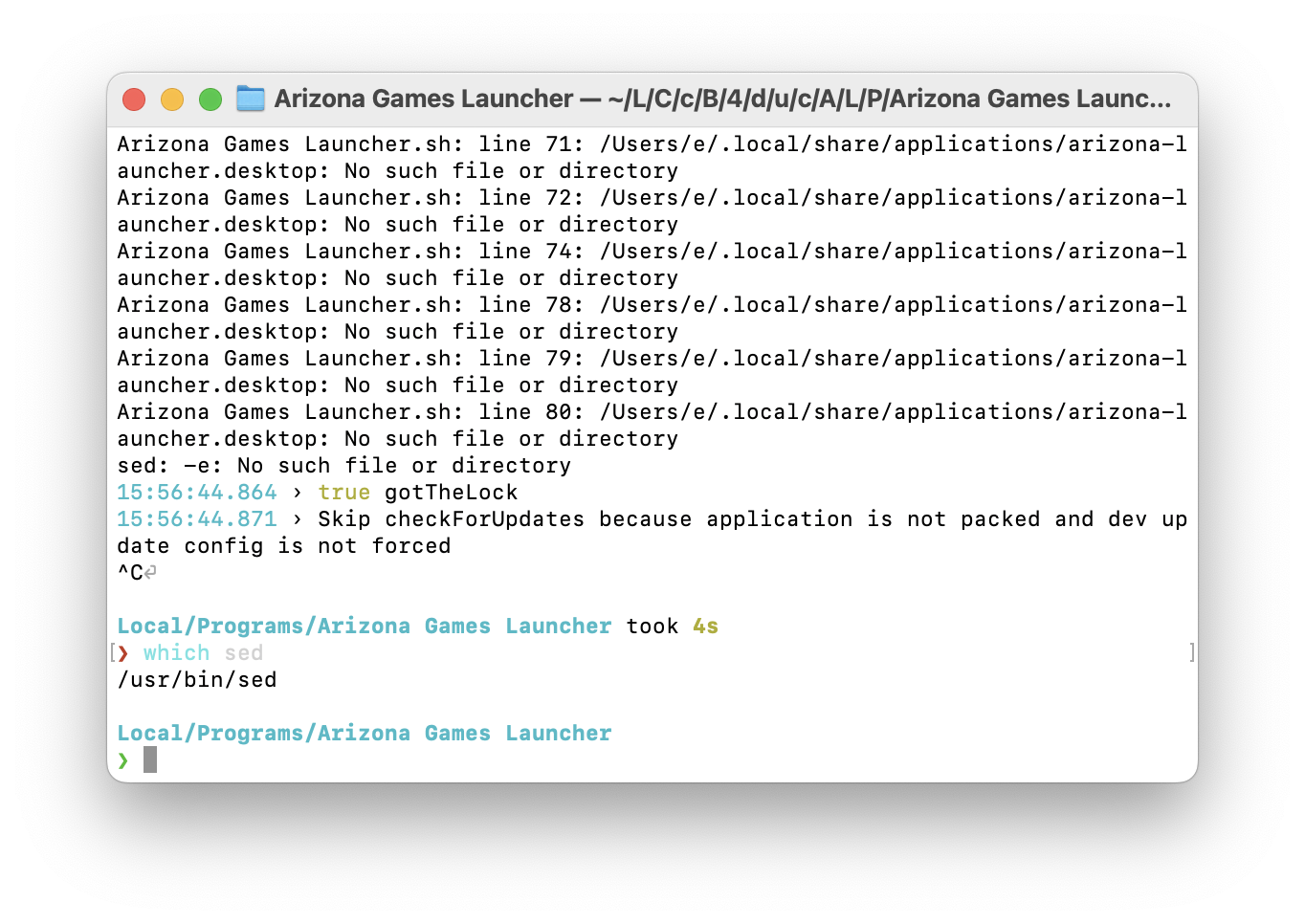Minimize the terminal using the yellow button
Screen dimensions: 1305x924
[172, 99]
